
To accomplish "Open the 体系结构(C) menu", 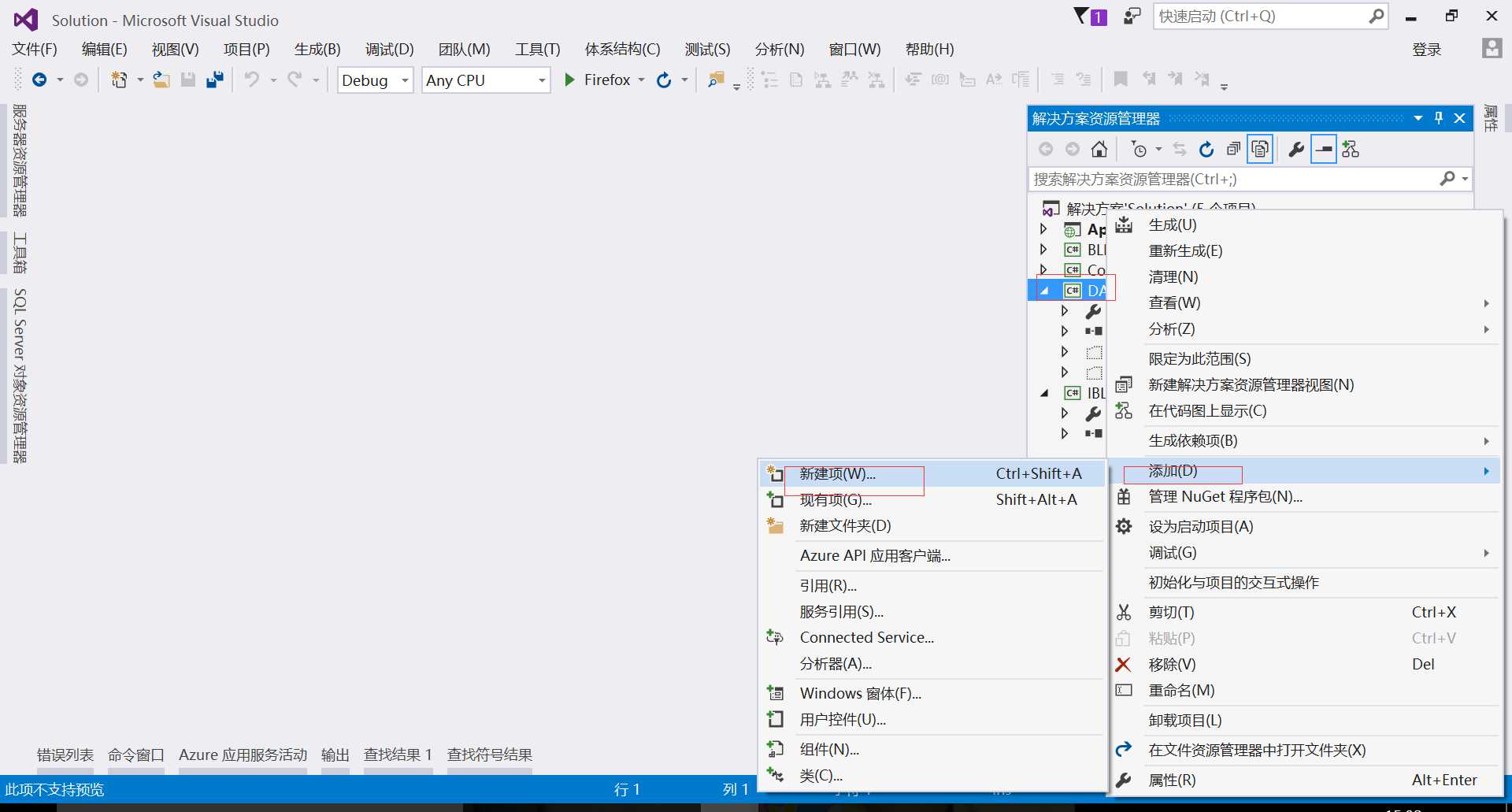I will (622, 49).
